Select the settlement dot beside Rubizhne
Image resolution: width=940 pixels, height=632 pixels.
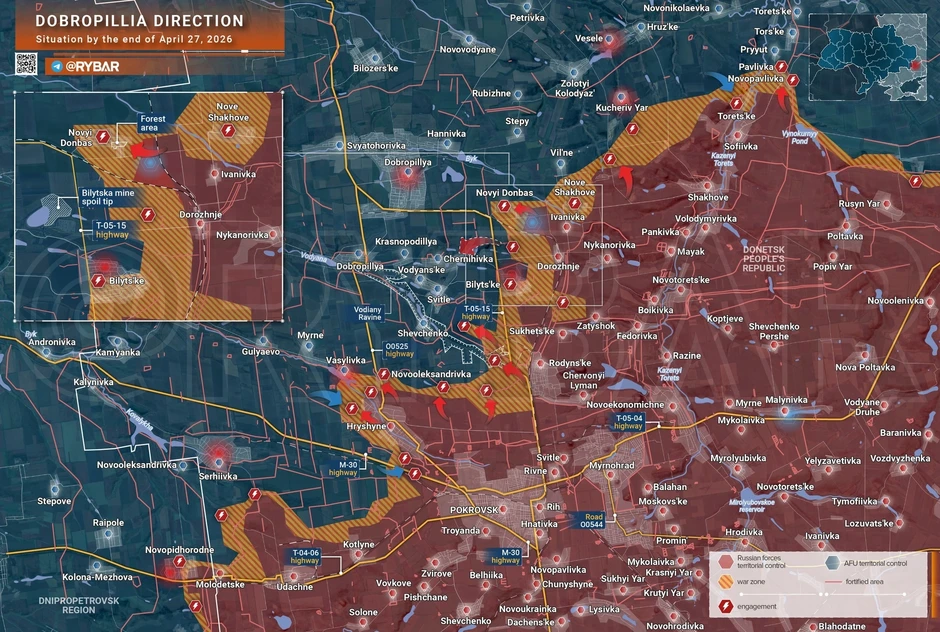518,94
